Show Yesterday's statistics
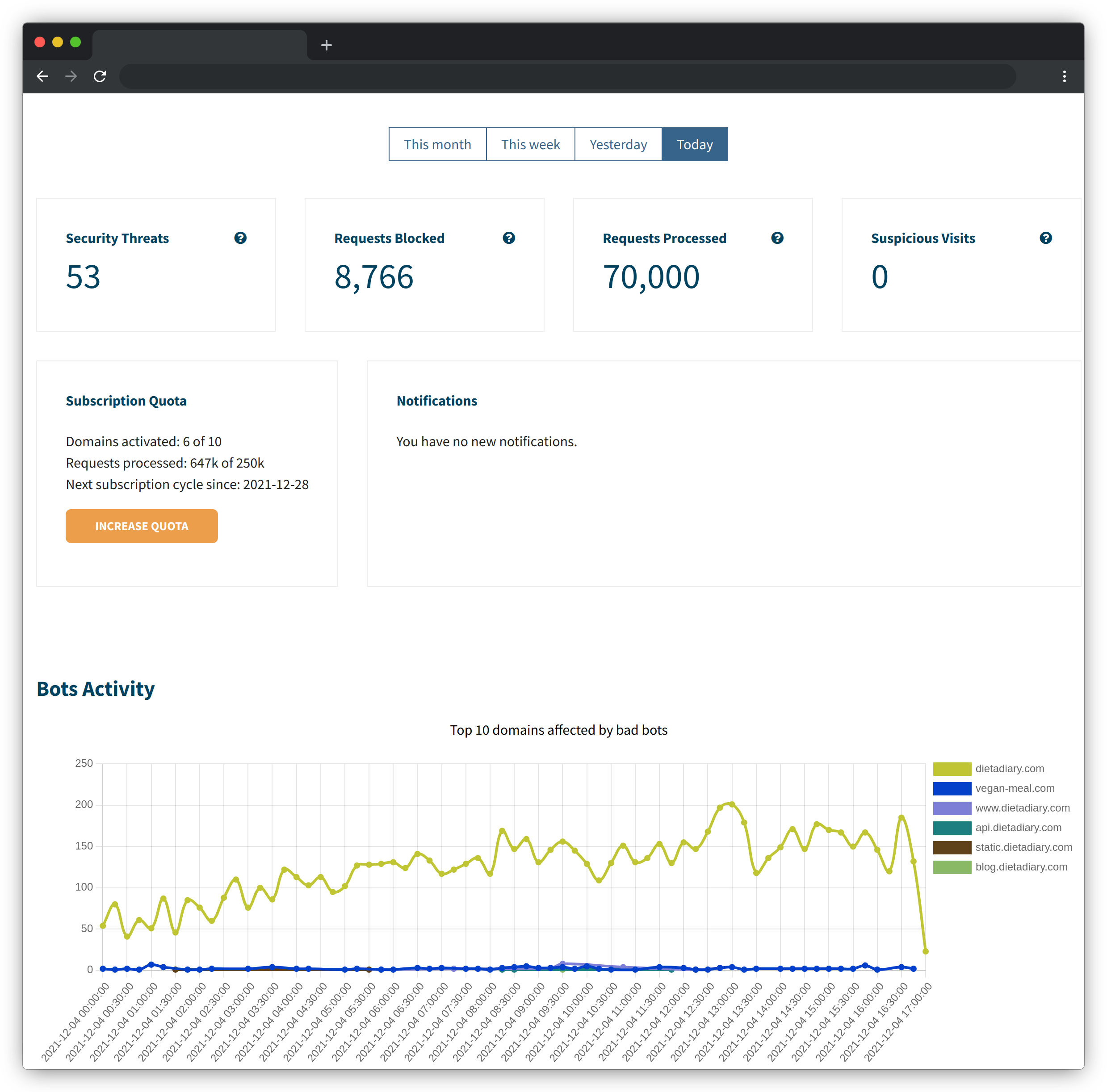 click(618, 144)
